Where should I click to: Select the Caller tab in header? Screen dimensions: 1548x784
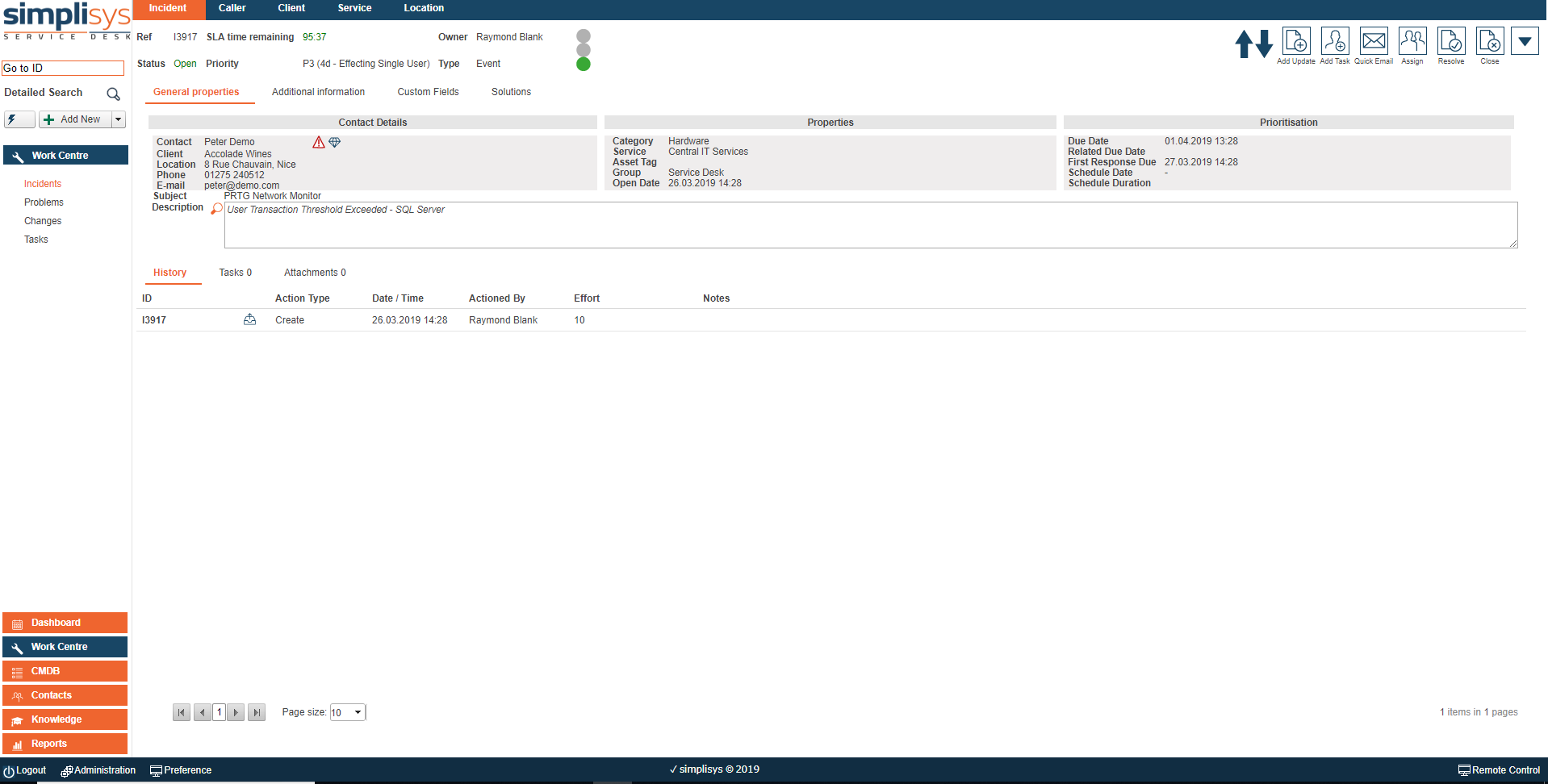(232, 8)
